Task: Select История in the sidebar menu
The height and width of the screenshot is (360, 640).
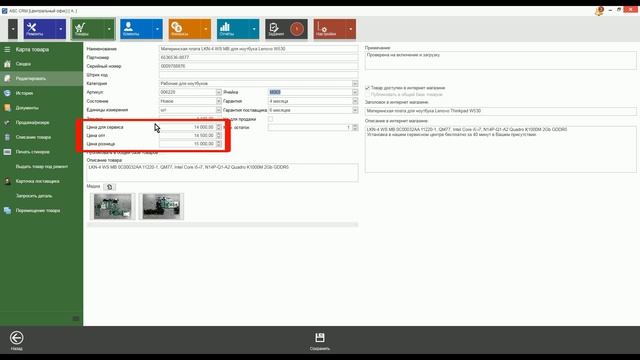Action: click(x=41, y=93)
